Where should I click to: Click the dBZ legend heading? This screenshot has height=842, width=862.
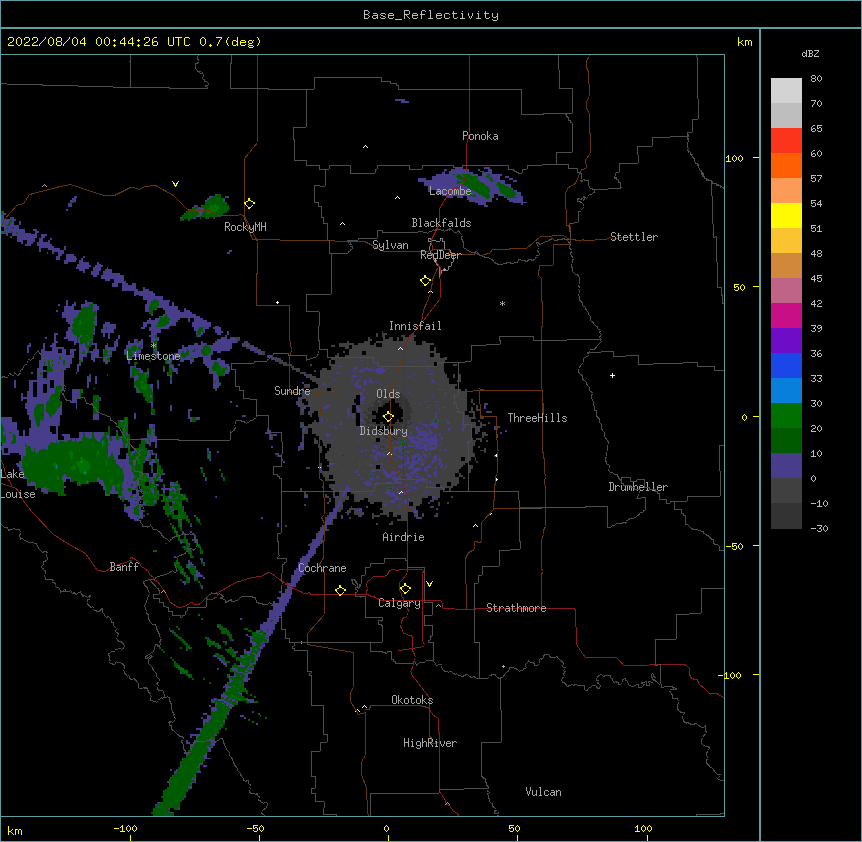[x=810, y=54]
